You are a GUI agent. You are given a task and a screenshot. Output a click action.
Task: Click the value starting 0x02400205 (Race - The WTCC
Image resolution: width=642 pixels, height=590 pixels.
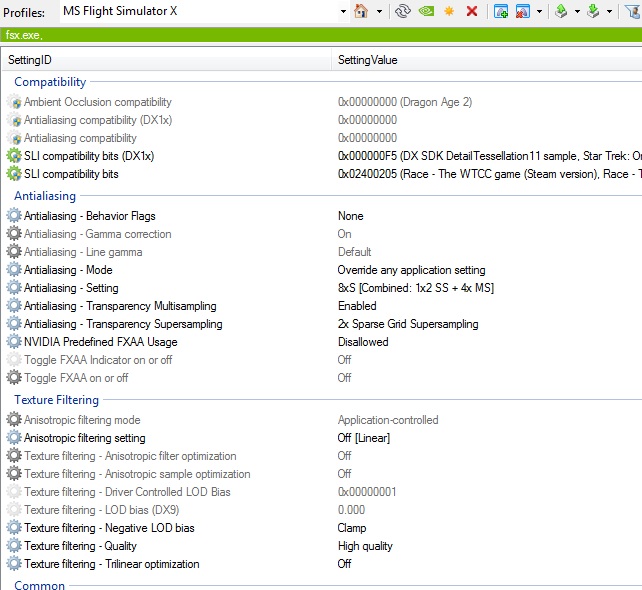pos(490,174)
